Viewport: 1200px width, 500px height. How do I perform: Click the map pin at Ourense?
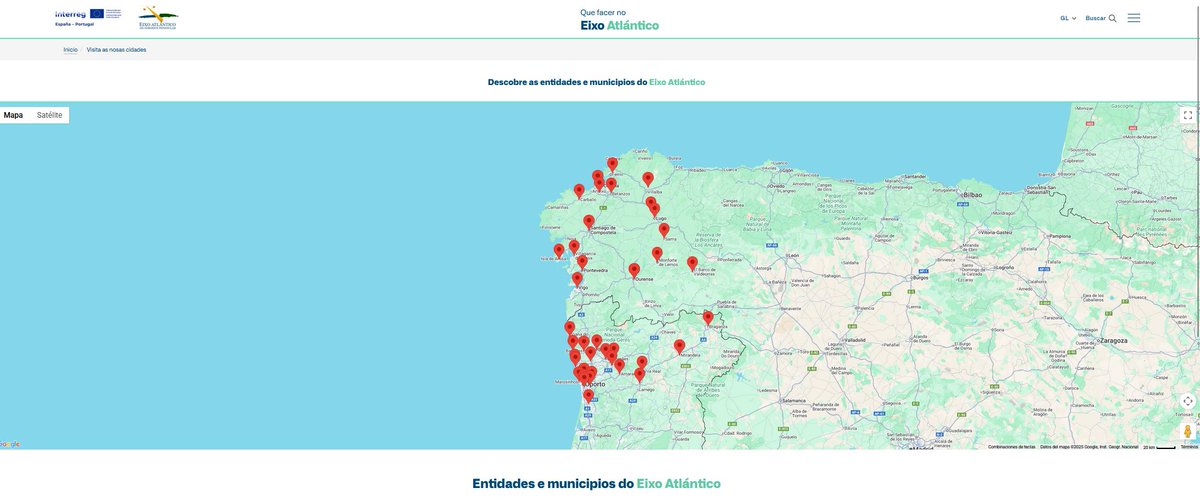click(x=634, y=270)
